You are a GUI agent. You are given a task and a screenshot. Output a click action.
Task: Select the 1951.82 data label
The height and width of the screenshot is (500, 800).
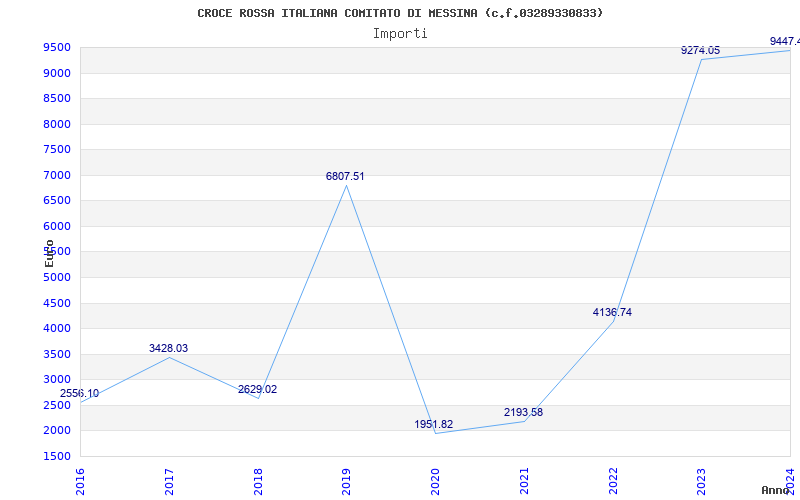point(434,424)
